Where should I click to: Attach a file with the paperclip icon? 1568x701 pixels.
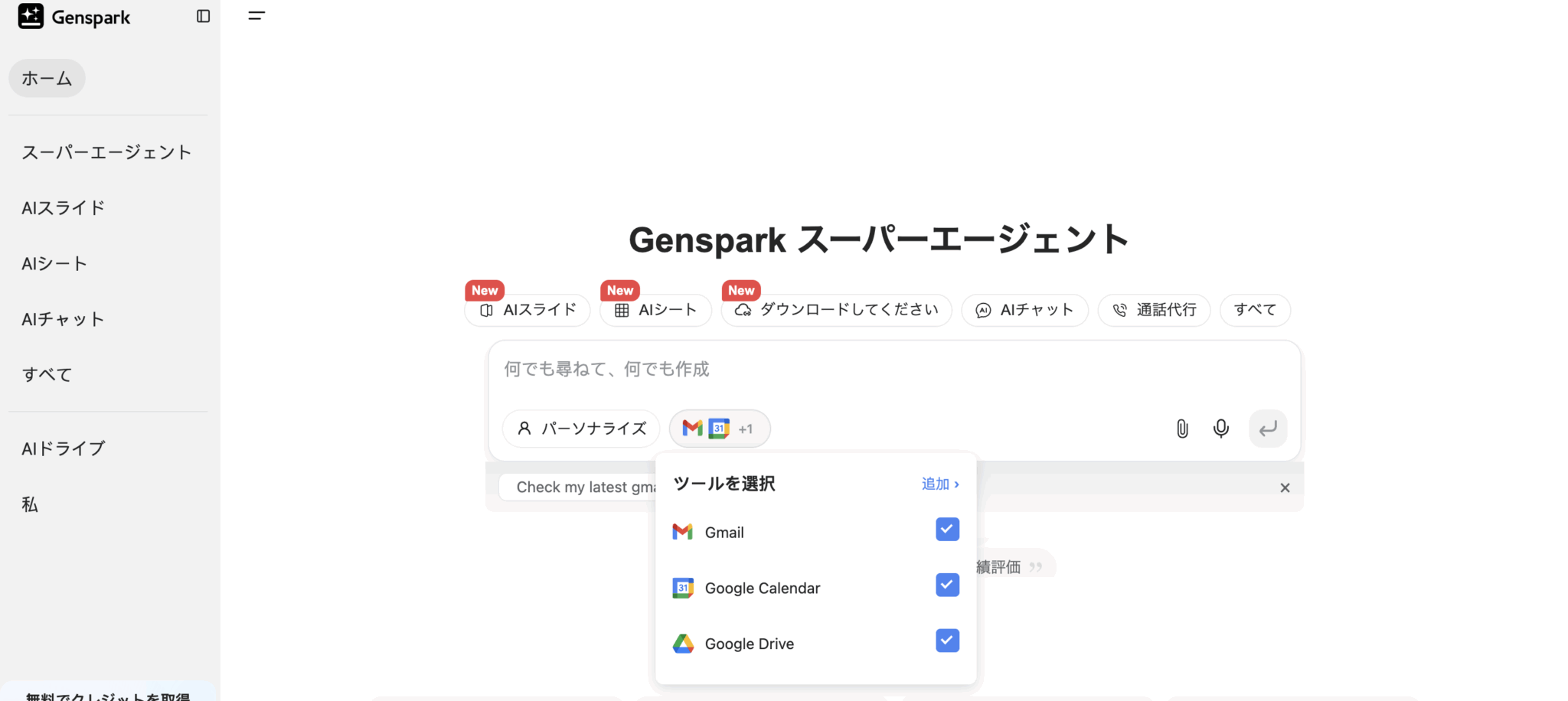coord(1181,429)
